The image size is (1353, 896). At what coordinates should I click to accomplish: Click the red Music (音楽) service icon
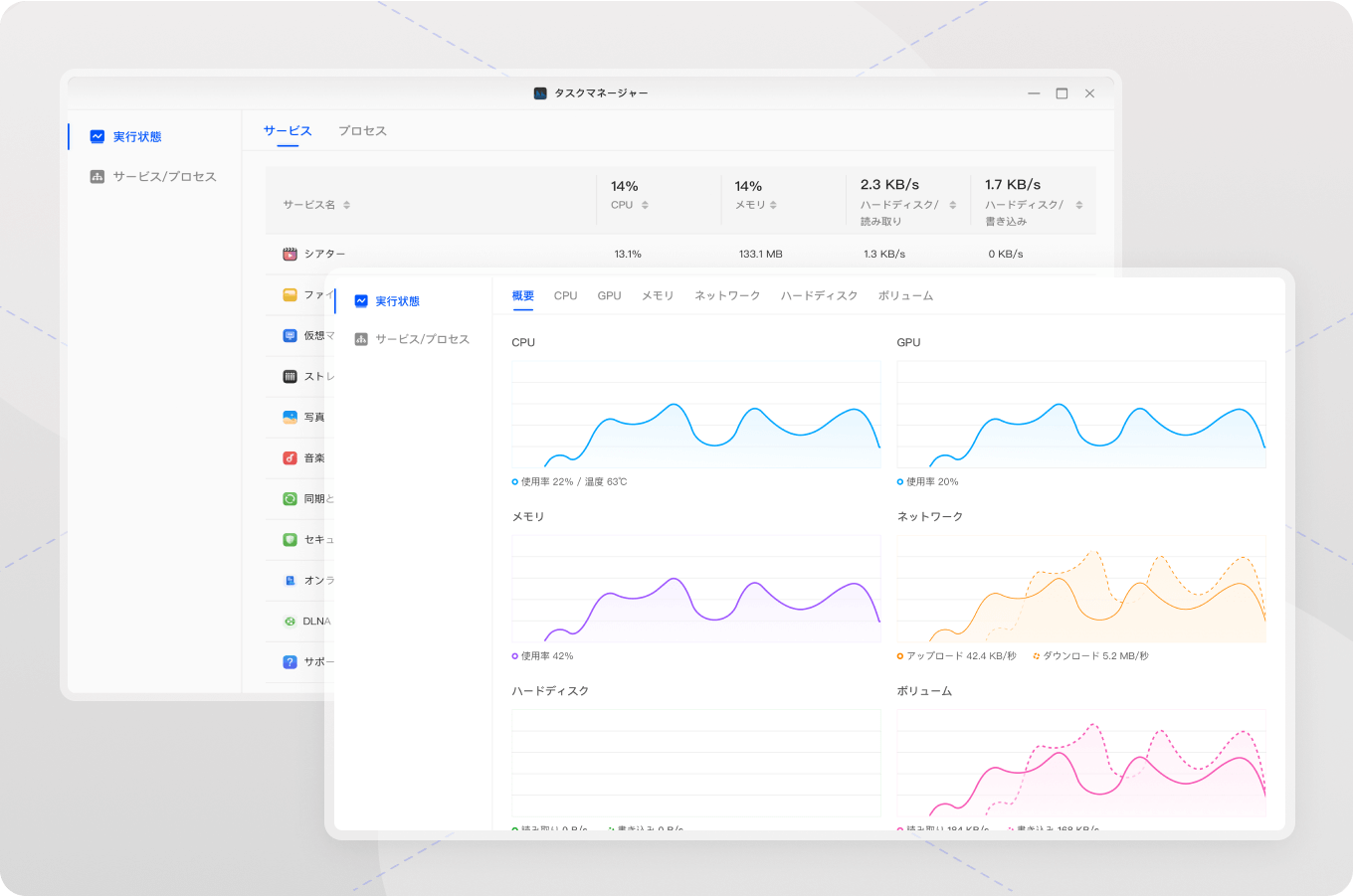290,458
